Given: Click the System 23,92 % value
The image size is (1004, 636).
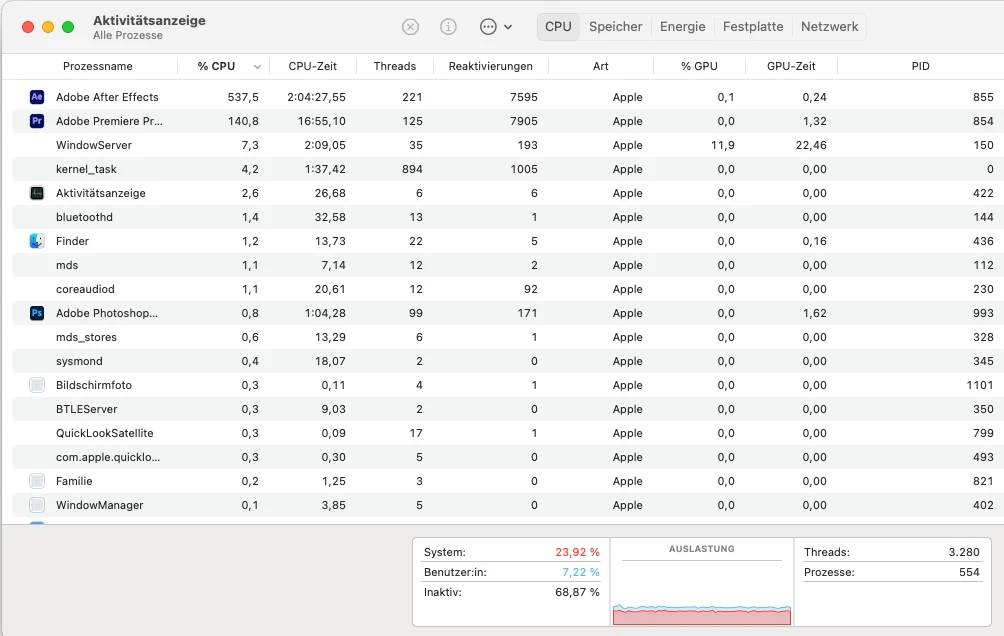Looking at the screenshot, I should pos(577,552).
